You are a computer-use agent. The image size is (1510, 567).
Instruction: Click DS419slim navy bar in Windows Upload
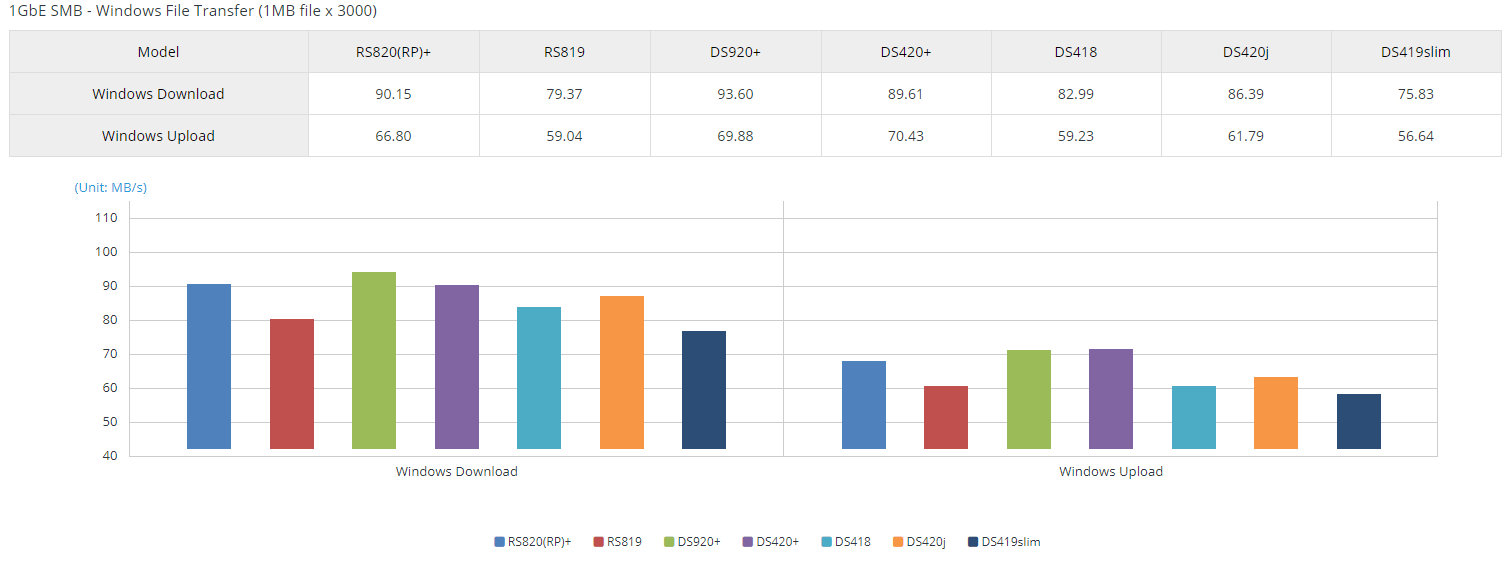[1359, 422]
